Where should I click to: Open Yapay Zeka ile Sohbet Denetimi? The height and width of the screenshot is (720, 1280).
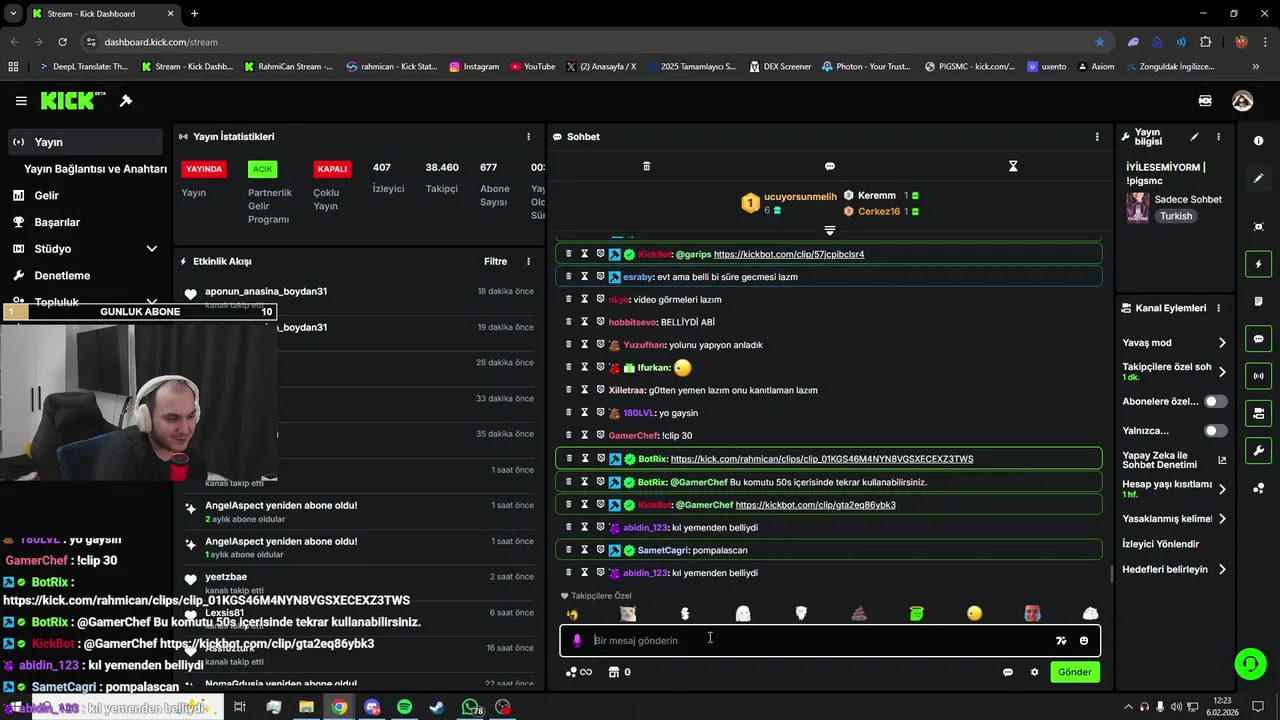click(1174, 460)
